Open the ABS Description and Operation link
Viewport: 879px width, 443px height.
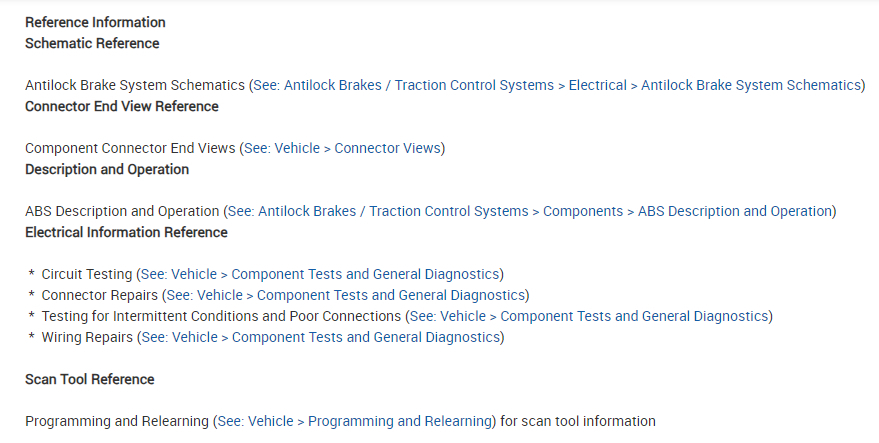point(531,211)
